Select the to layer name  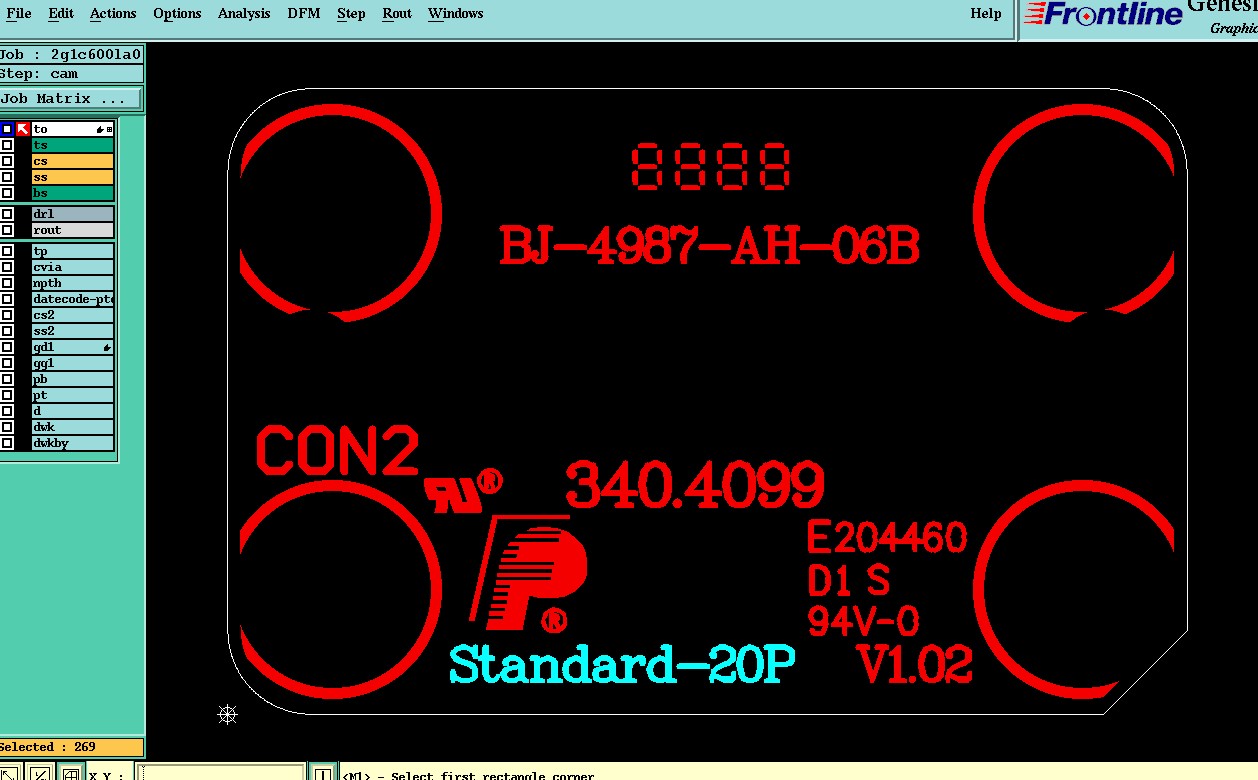click(73, 129)
